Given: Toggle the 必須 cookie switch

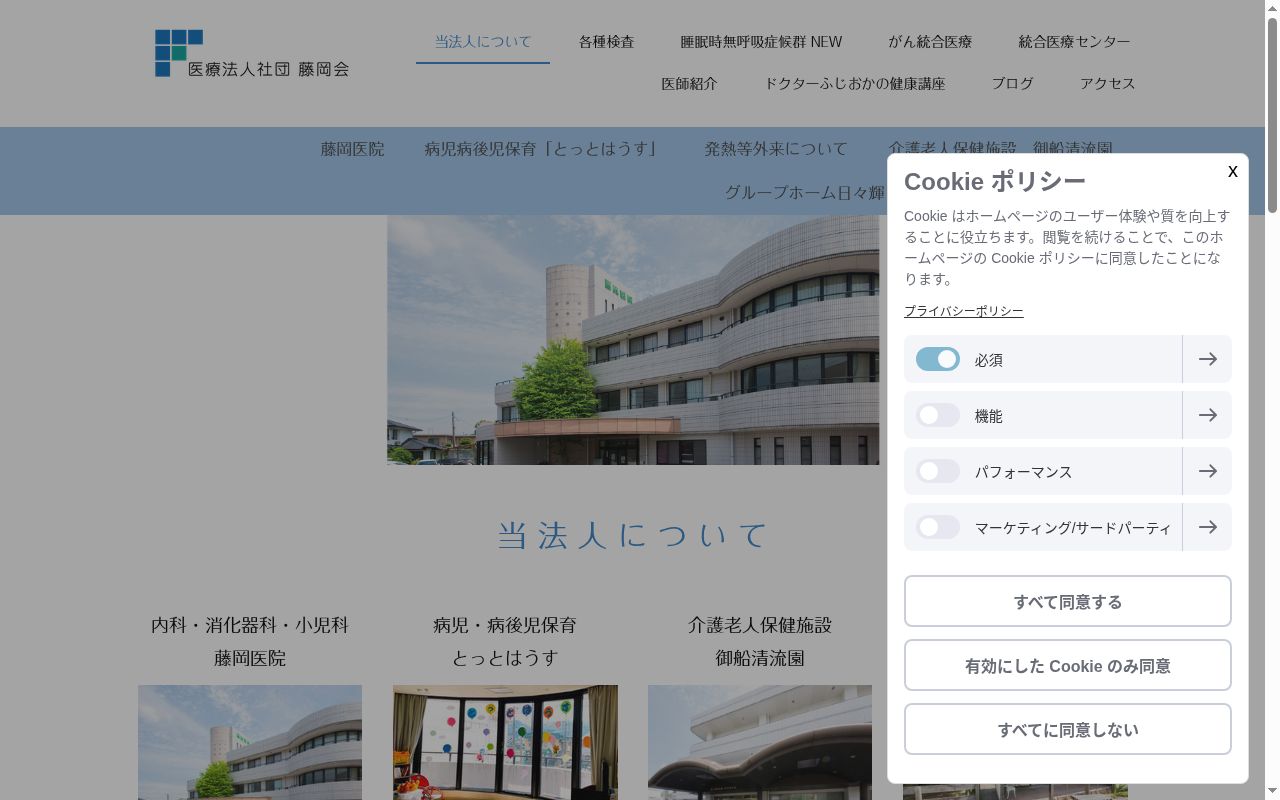Looking at the screenshot, I should click(938, 359).
